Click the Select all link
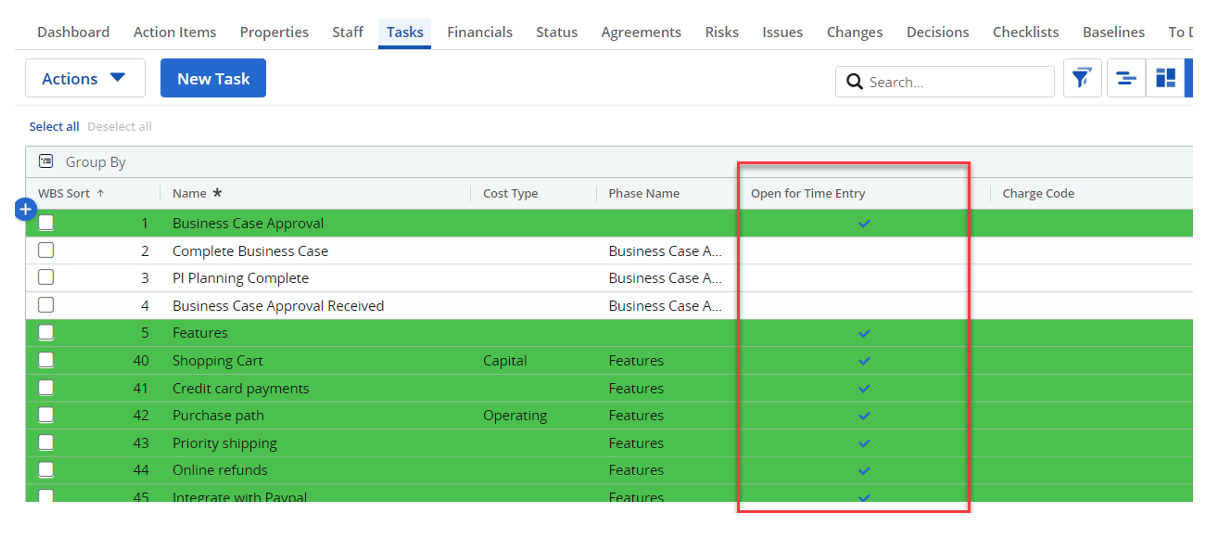 pyautogui.click(x=54, y=126)
